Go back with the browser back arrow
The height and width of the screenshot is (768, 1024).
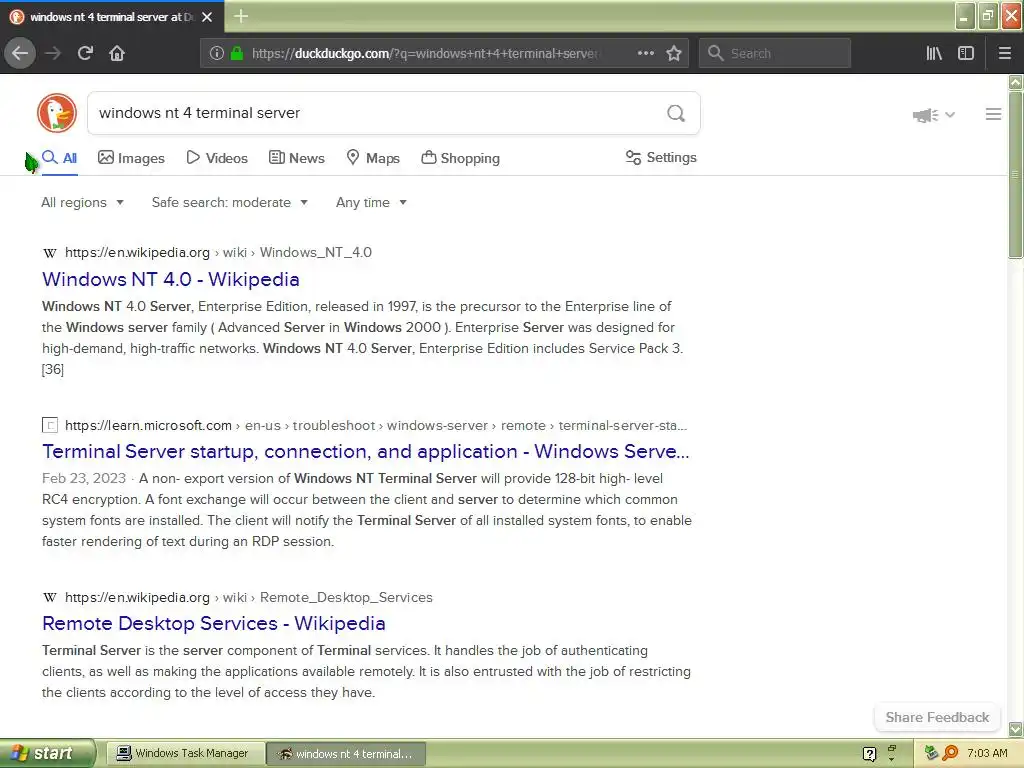(20, 53)
